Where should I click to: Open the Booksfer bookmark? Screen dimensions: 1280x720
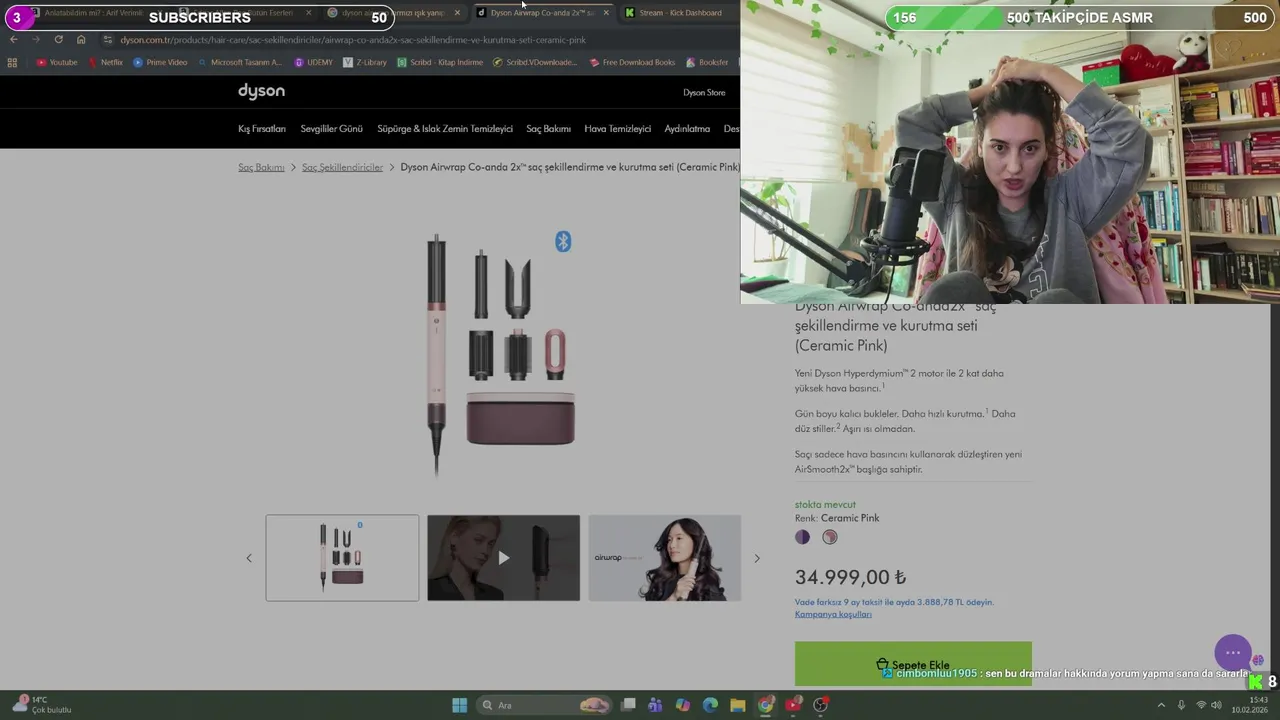click(x=707, y=62)
